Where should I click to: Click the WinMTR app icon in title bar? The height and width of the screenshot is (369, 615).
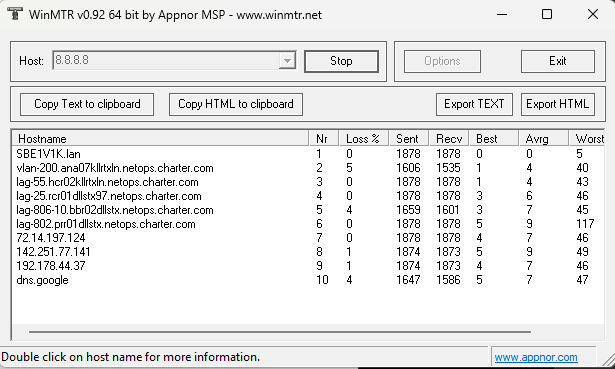(15, 14)
